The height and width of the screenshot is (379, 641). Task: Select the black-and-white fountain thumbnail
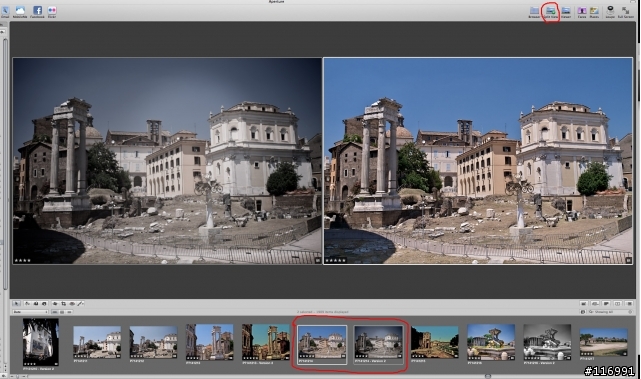(547, 342)
